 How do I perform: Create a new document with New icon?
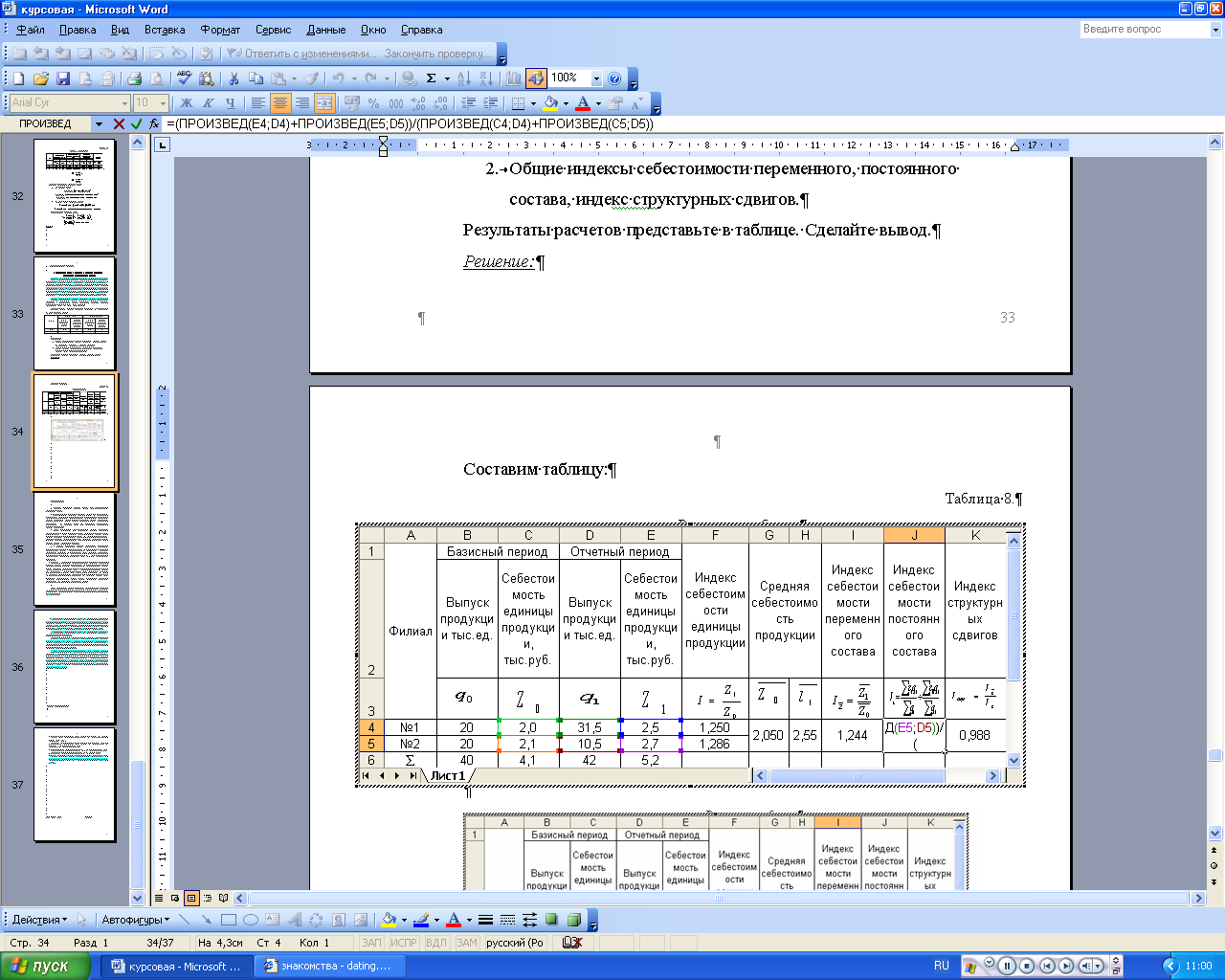pyautogui.click(x=18, y=78)
